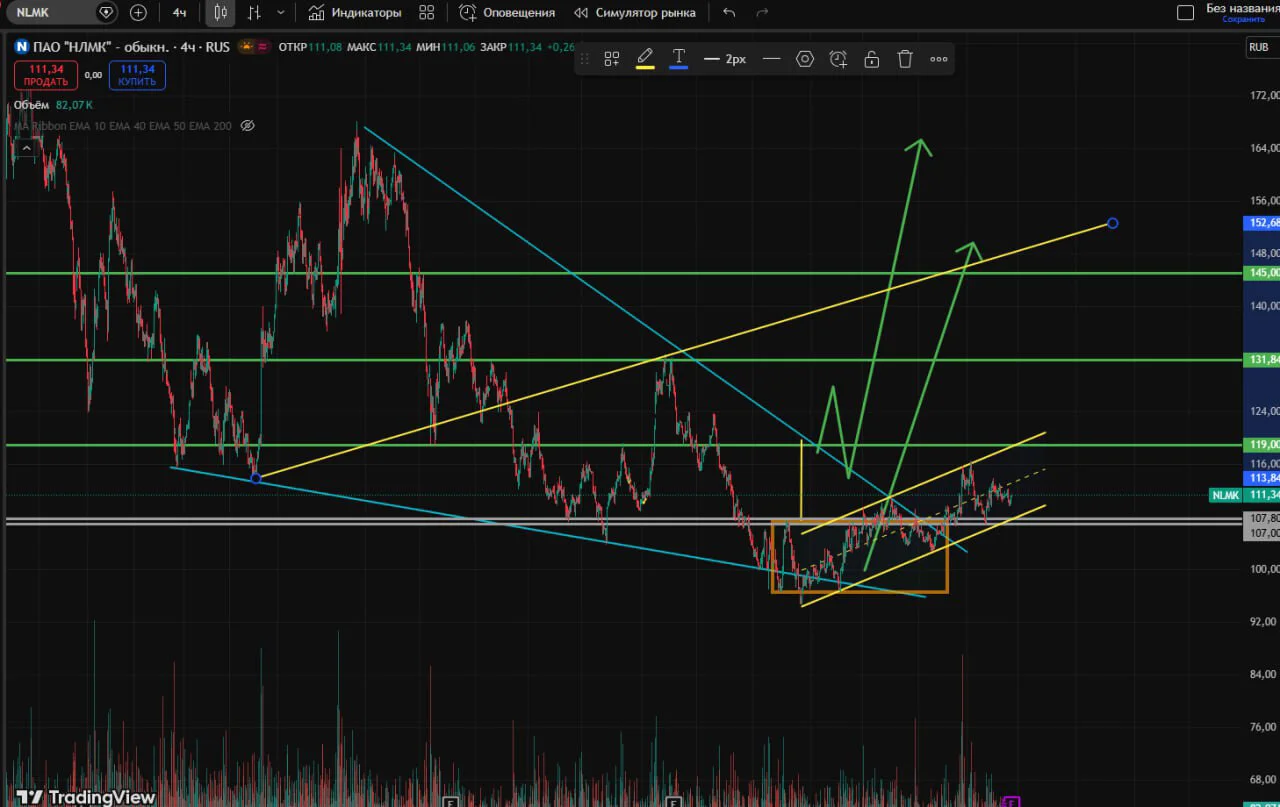Open line color pencil with yellow swatch
Viewport: 1280px width, 807px height.
point(645,59)
